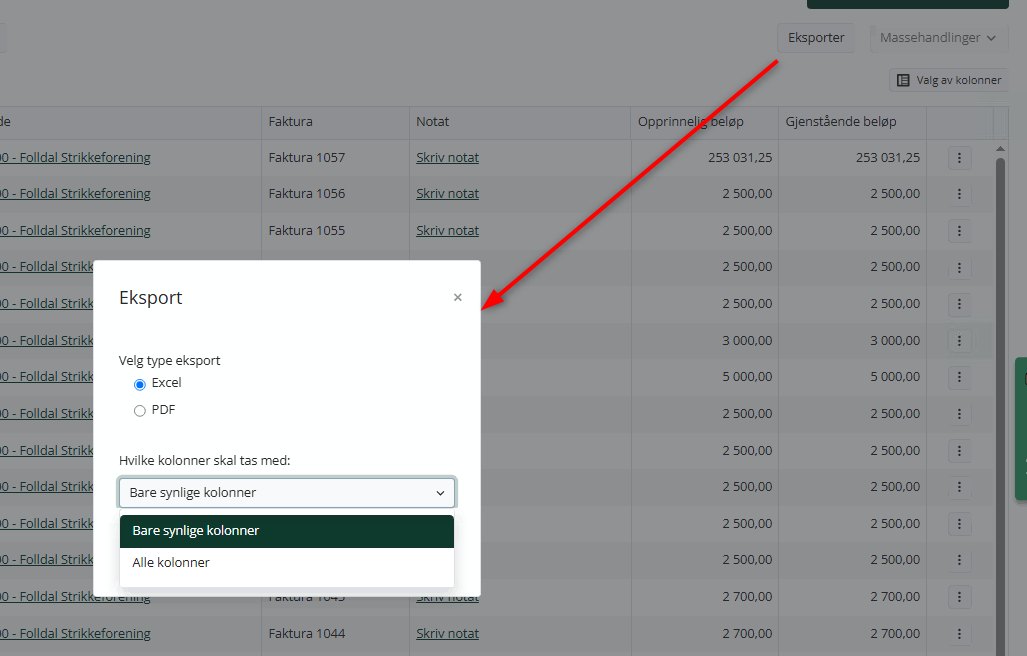
Task: Open the Massehandlinger dropdown
Action: tap(937, 38)
